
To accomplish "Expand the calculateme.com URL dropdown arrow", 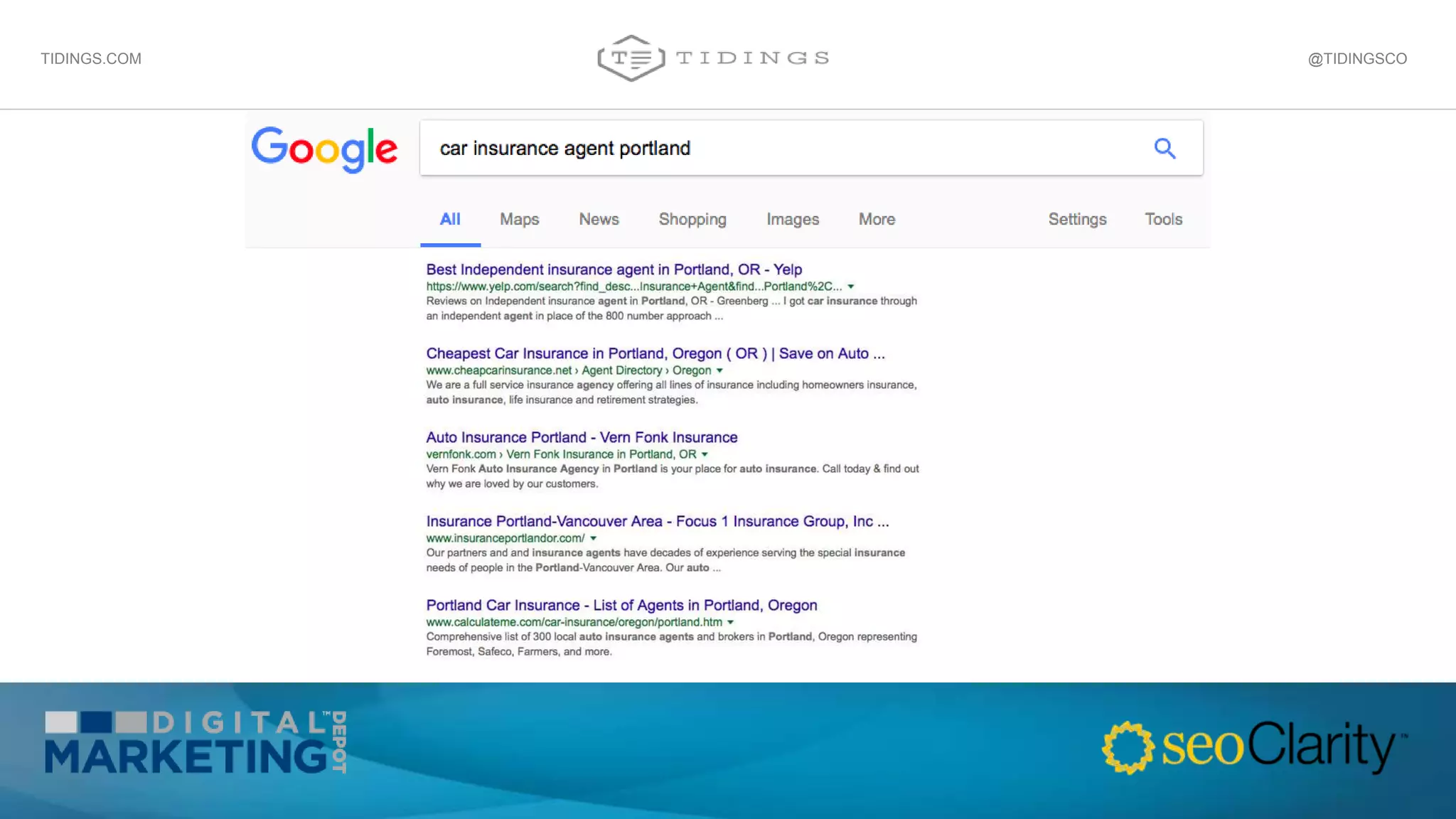I will [x=730, y=622].
